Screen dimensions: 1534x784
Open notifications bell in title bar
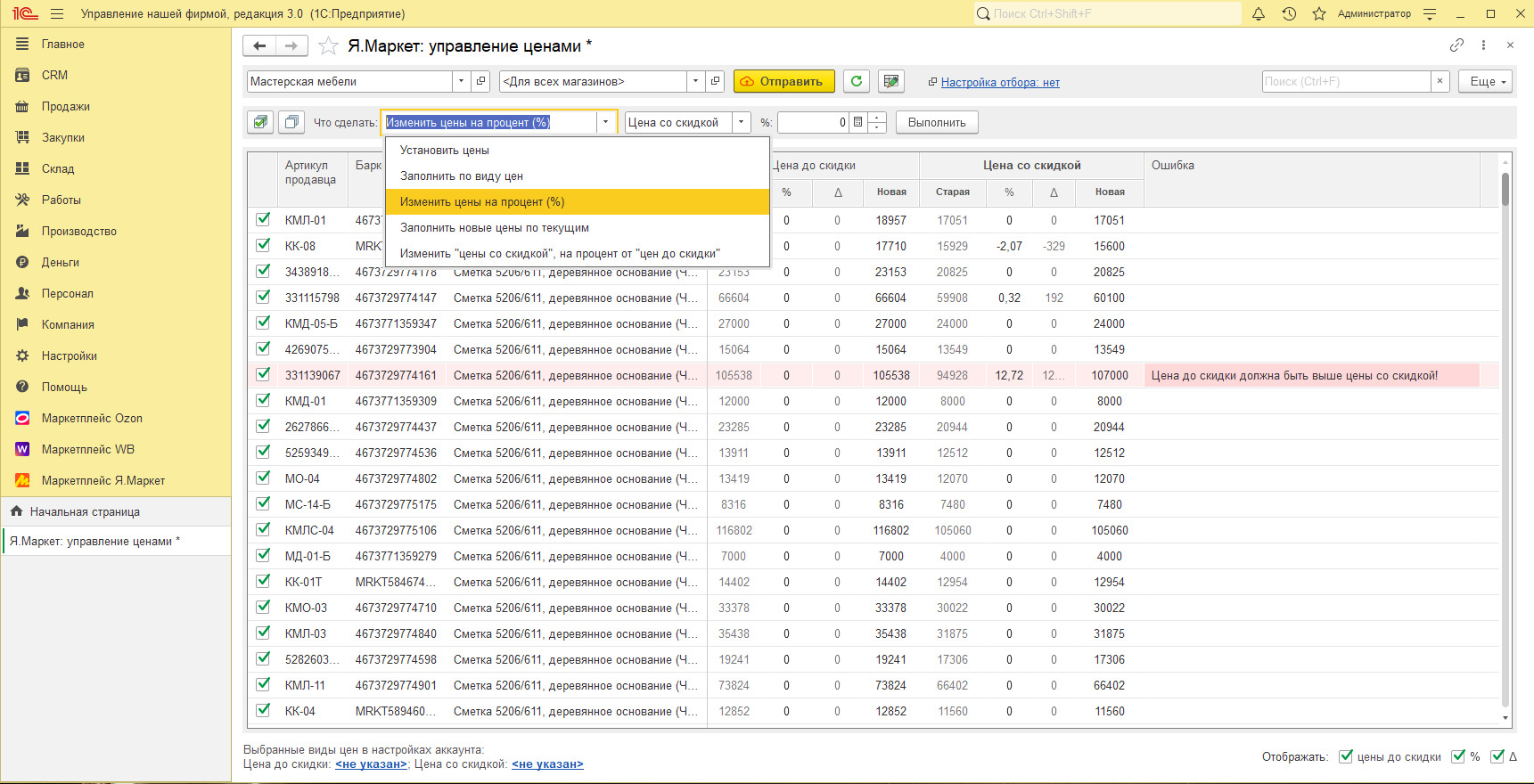coord(1259,14)
